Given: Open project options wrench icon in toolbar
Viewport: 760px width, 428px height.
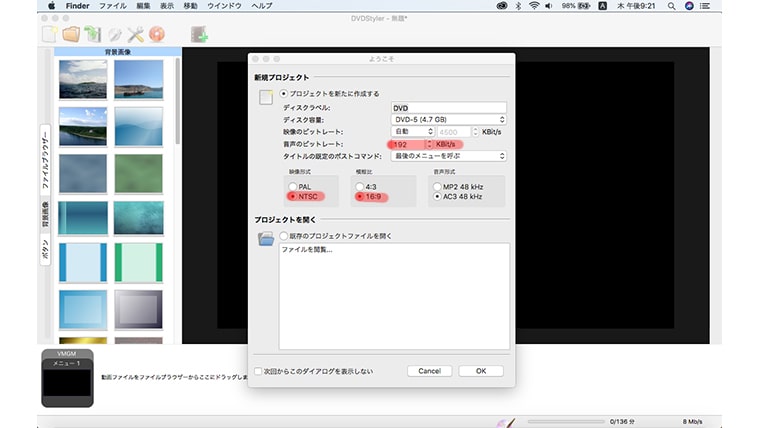Looking at the screenshot, I should [x=115, y=34].
